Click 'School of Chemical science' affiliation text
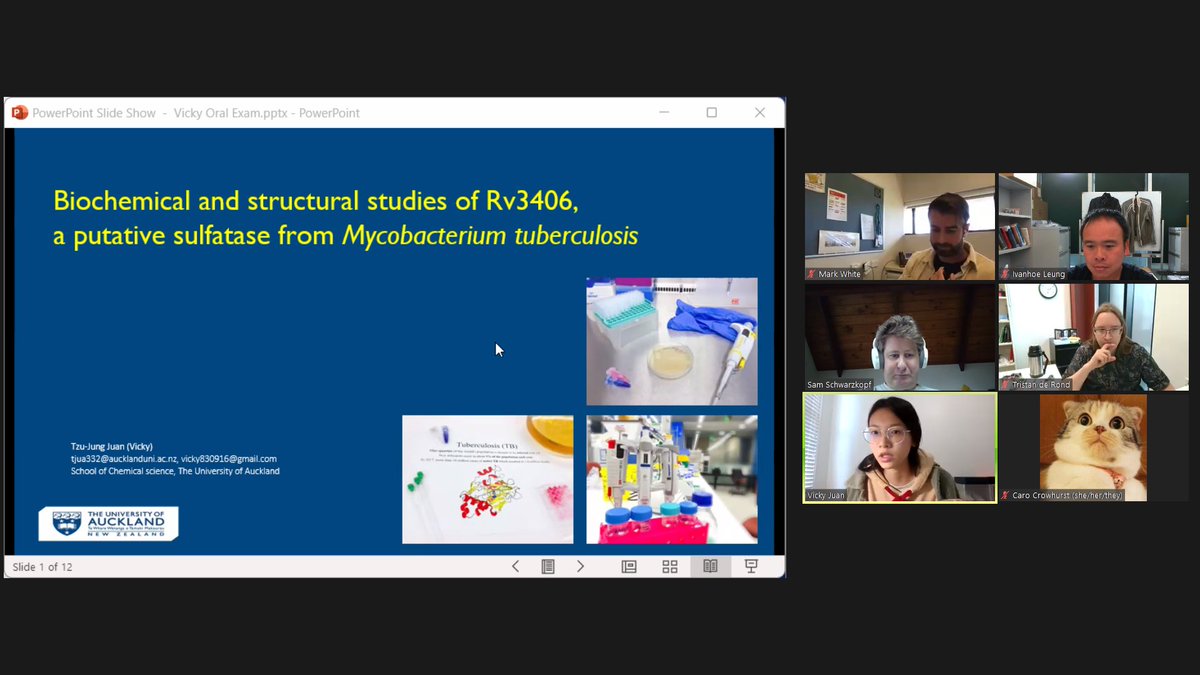The width and height of the screenshot is (1200, 675). point(175,471)
